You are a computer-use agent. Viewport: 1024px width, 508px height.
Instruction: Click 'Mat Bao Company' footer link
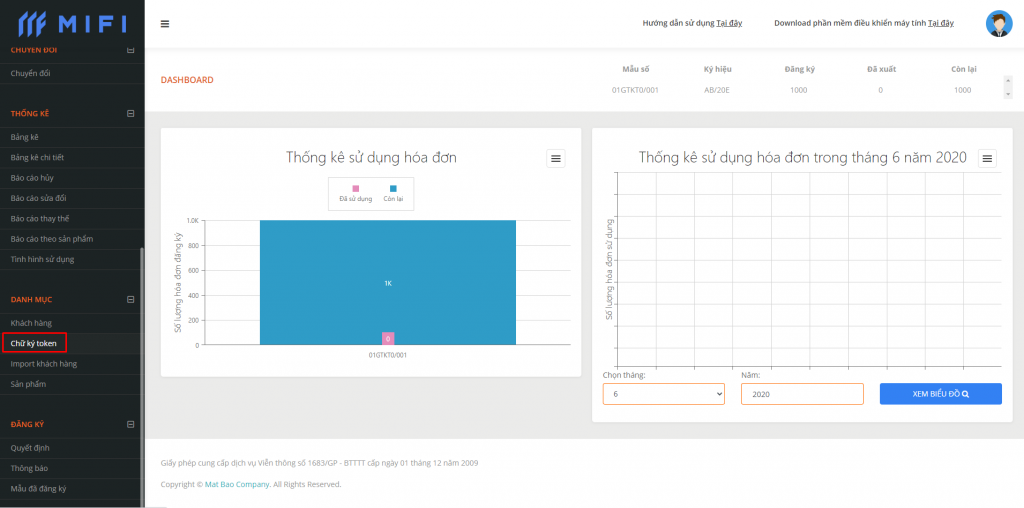237,484
